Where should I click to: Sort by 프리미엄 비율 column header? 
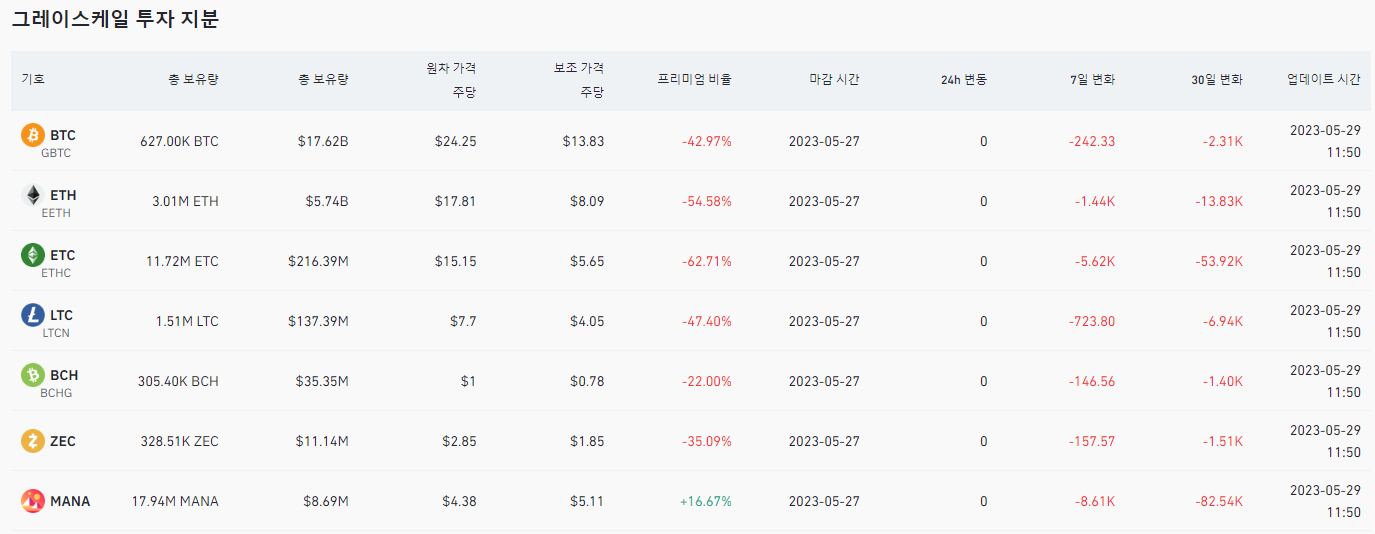coord(695,79)
